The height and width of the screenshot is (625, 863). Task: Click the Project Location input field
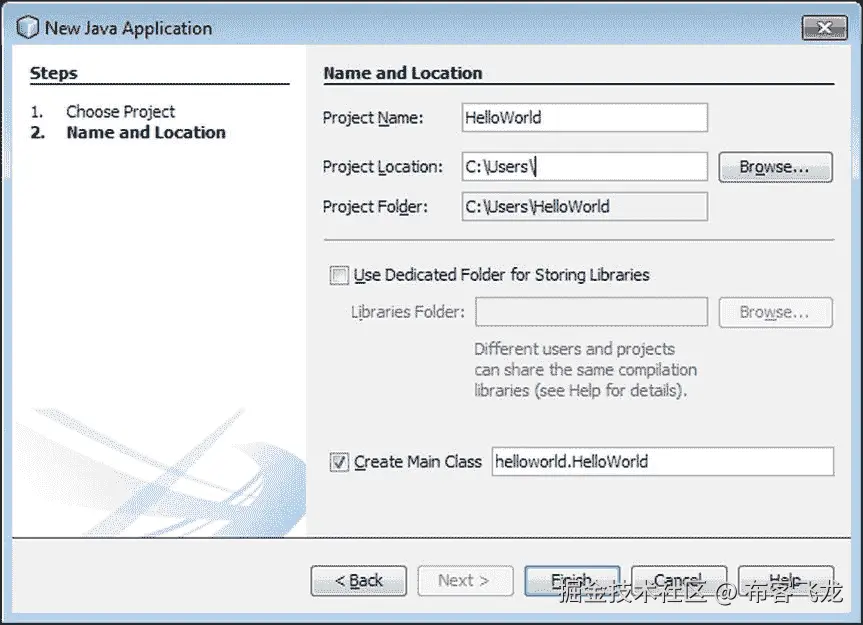(x=584, y=166)
